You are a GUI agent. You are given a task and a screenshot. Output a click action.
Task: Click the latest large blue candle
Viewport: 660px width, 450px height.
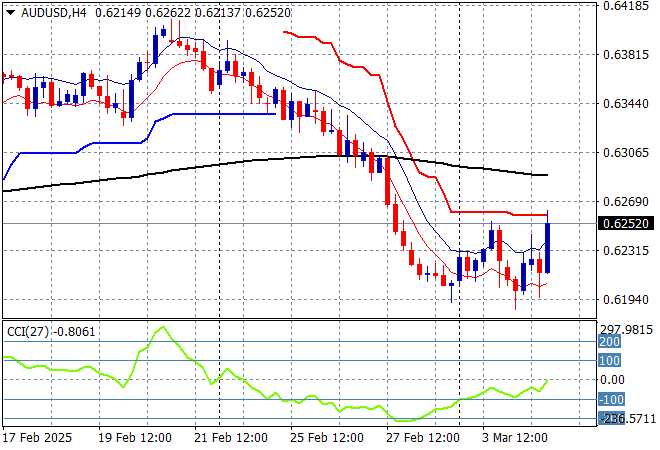pyautogui.click(x=548, y=247)
